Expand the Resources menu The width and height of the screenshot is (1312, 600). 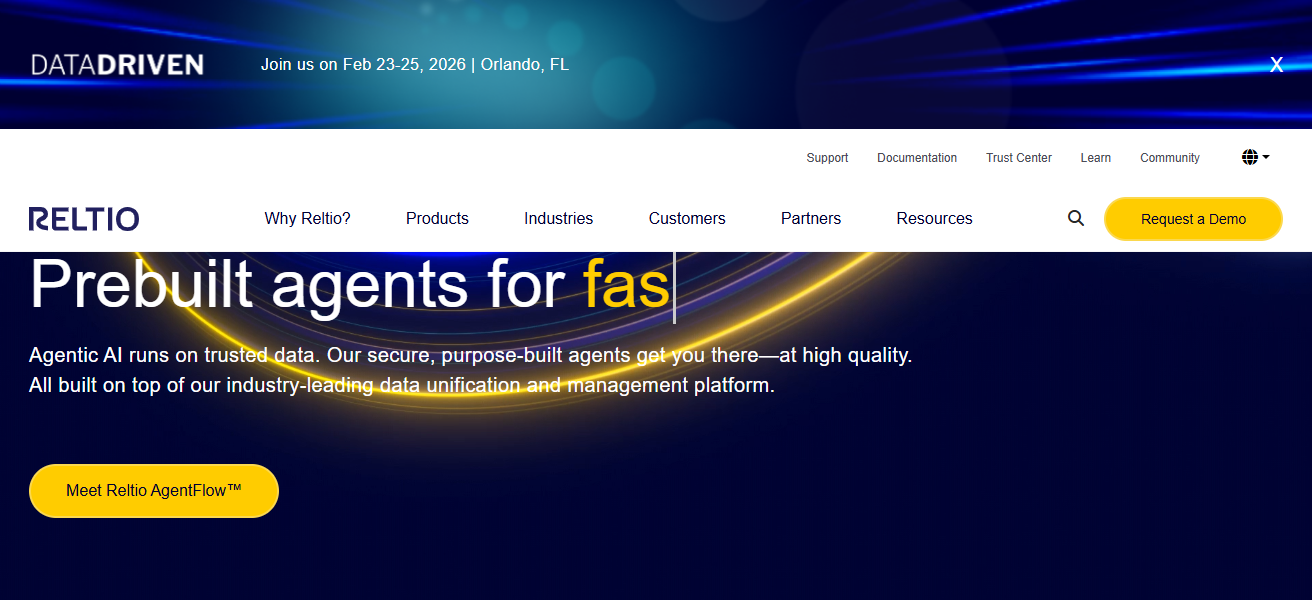pos(934,219)
